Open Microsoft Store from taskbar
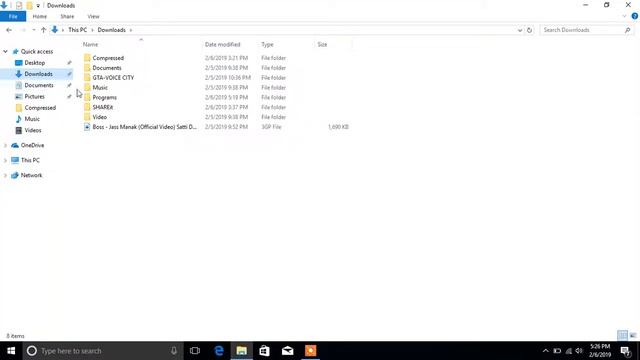Image resolution: width=640 pixels, height=360 pixels. [x=264, y=351]
